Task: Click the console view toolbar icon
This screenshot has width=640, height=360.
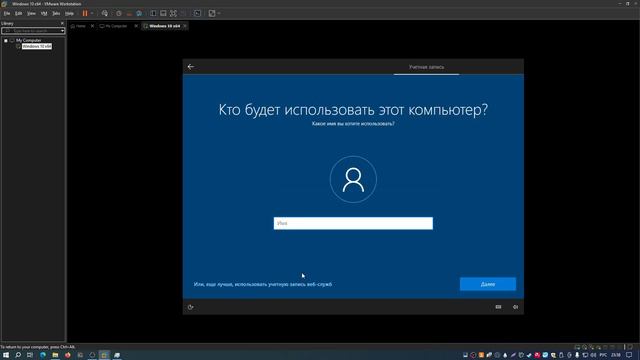Action: pos(197,13)
